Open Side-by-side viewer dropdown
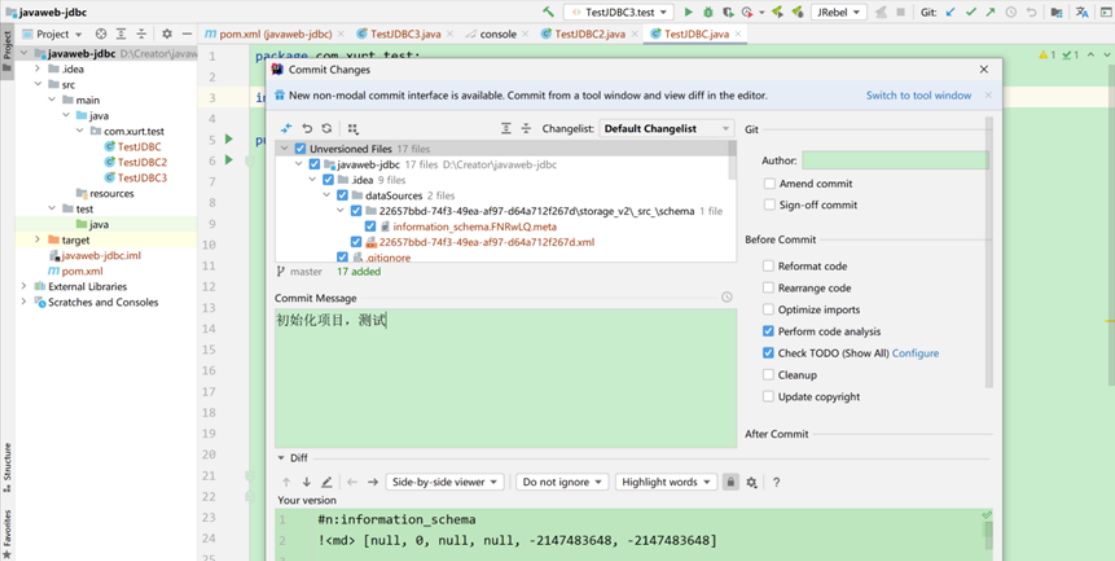 pos(445,482)
